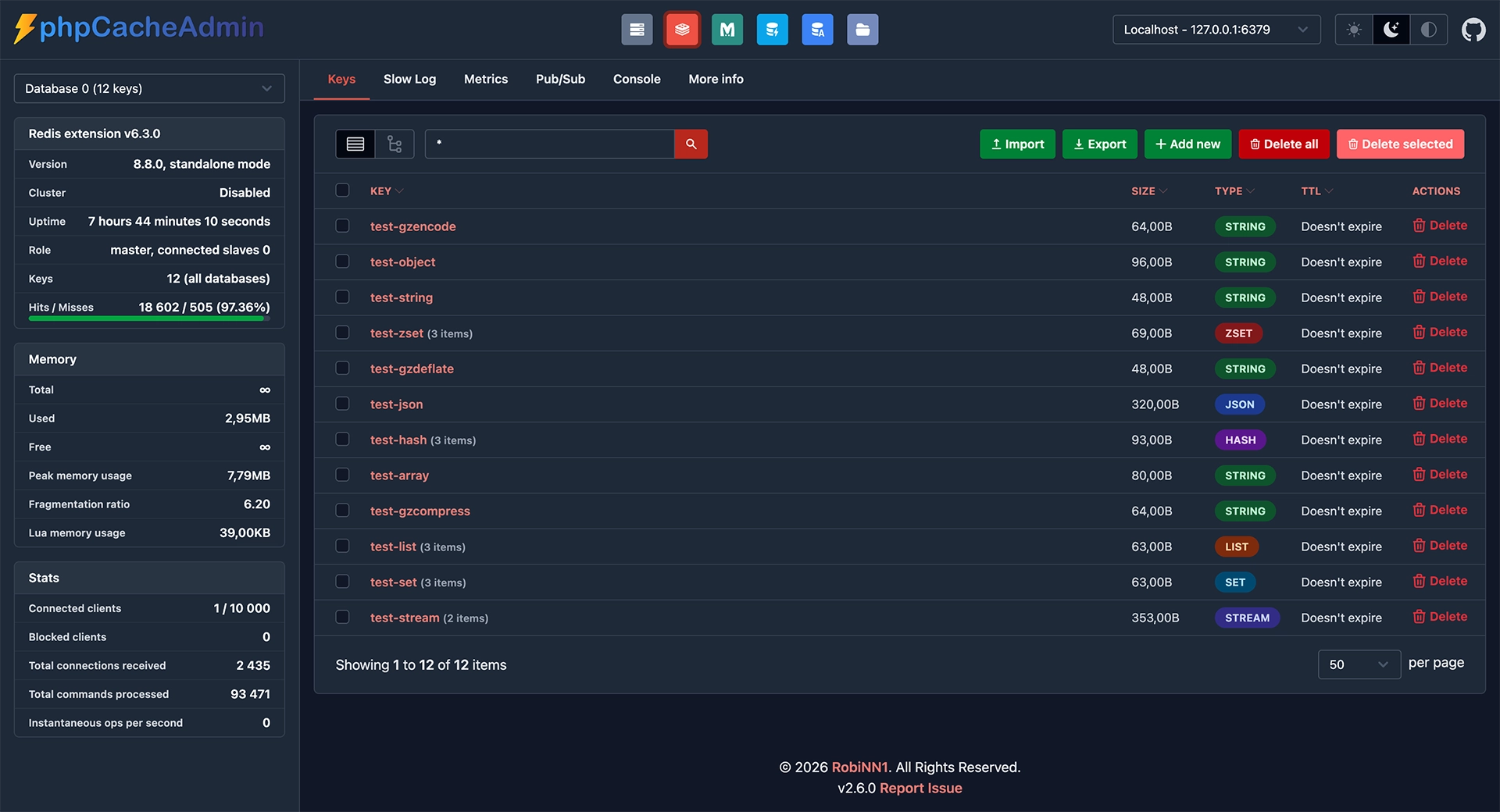Delete the test-gzencode key
1500x812 pixels.
point(1440,226)
